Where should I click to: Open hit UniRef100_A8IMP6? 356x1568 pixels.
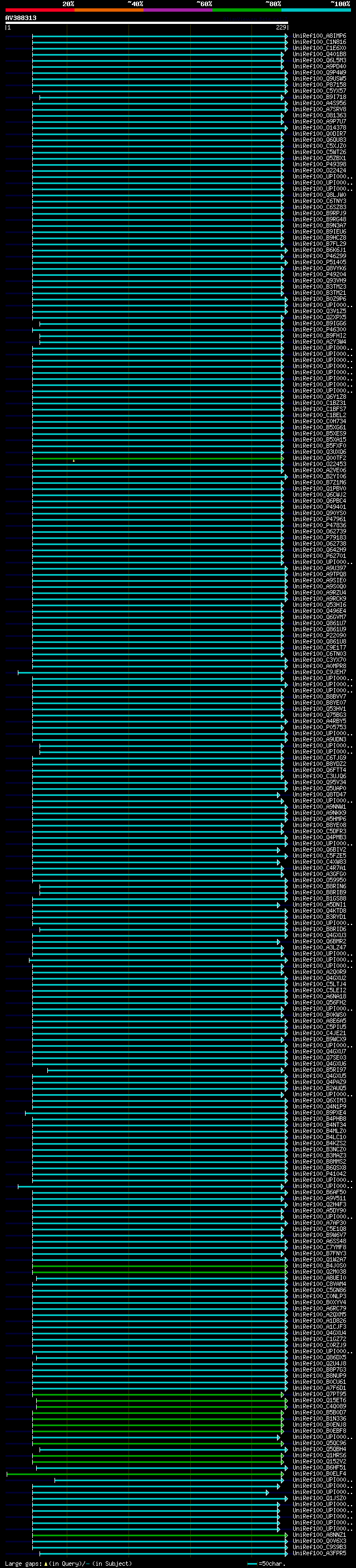pyautogui.click(x=319, y=36)
